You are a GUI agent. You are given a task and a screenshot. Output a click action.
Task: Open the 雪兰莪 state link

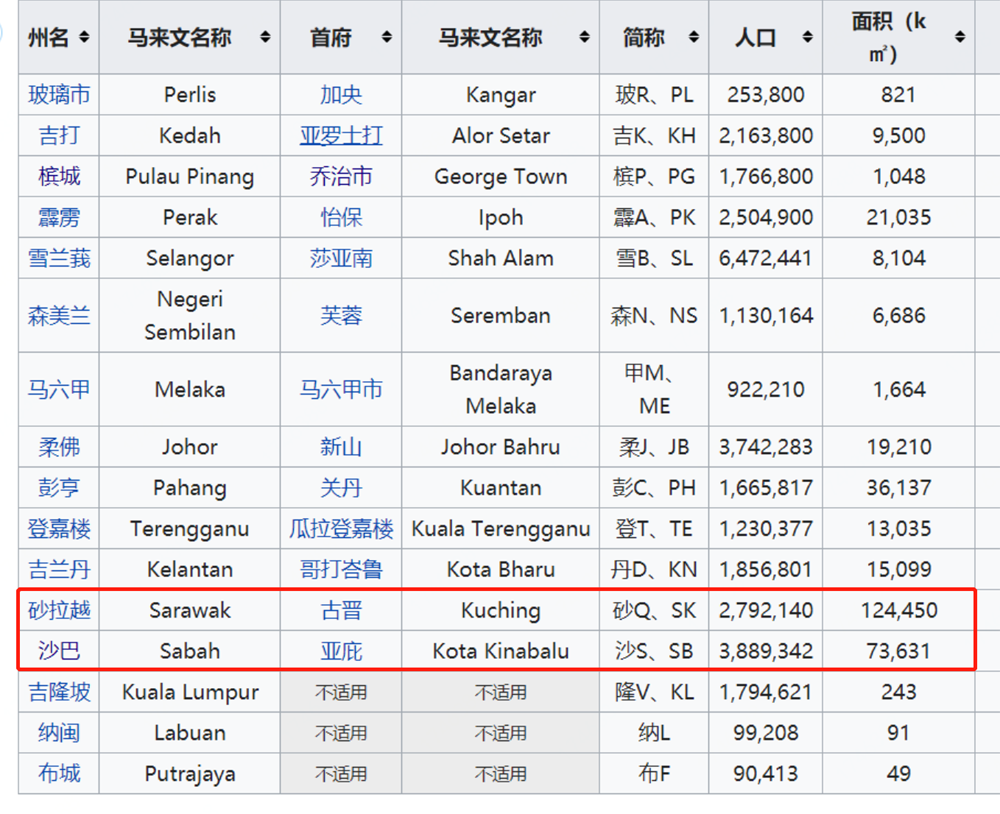tap(59, 258)
